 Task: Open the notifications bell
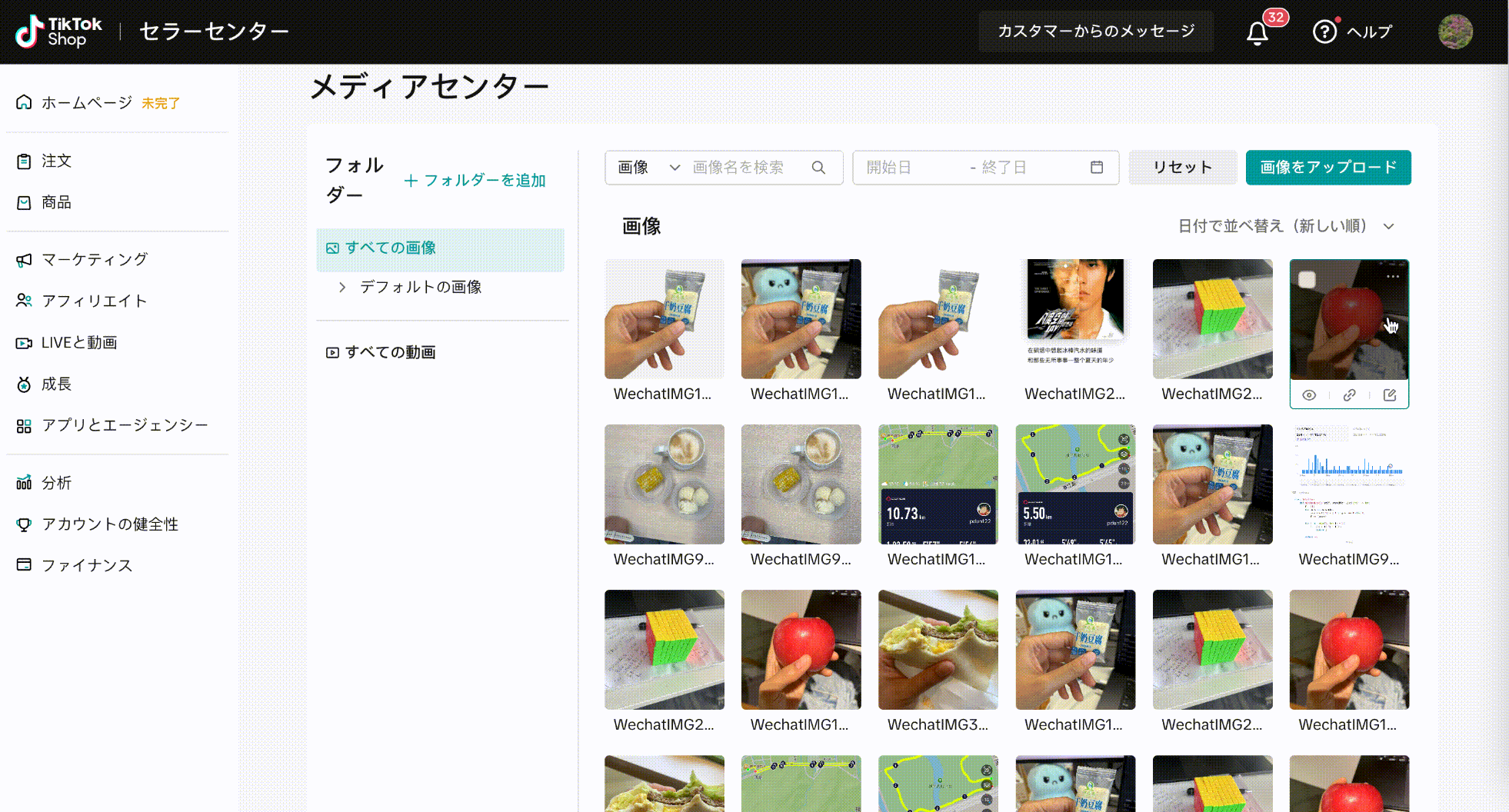1257,33
